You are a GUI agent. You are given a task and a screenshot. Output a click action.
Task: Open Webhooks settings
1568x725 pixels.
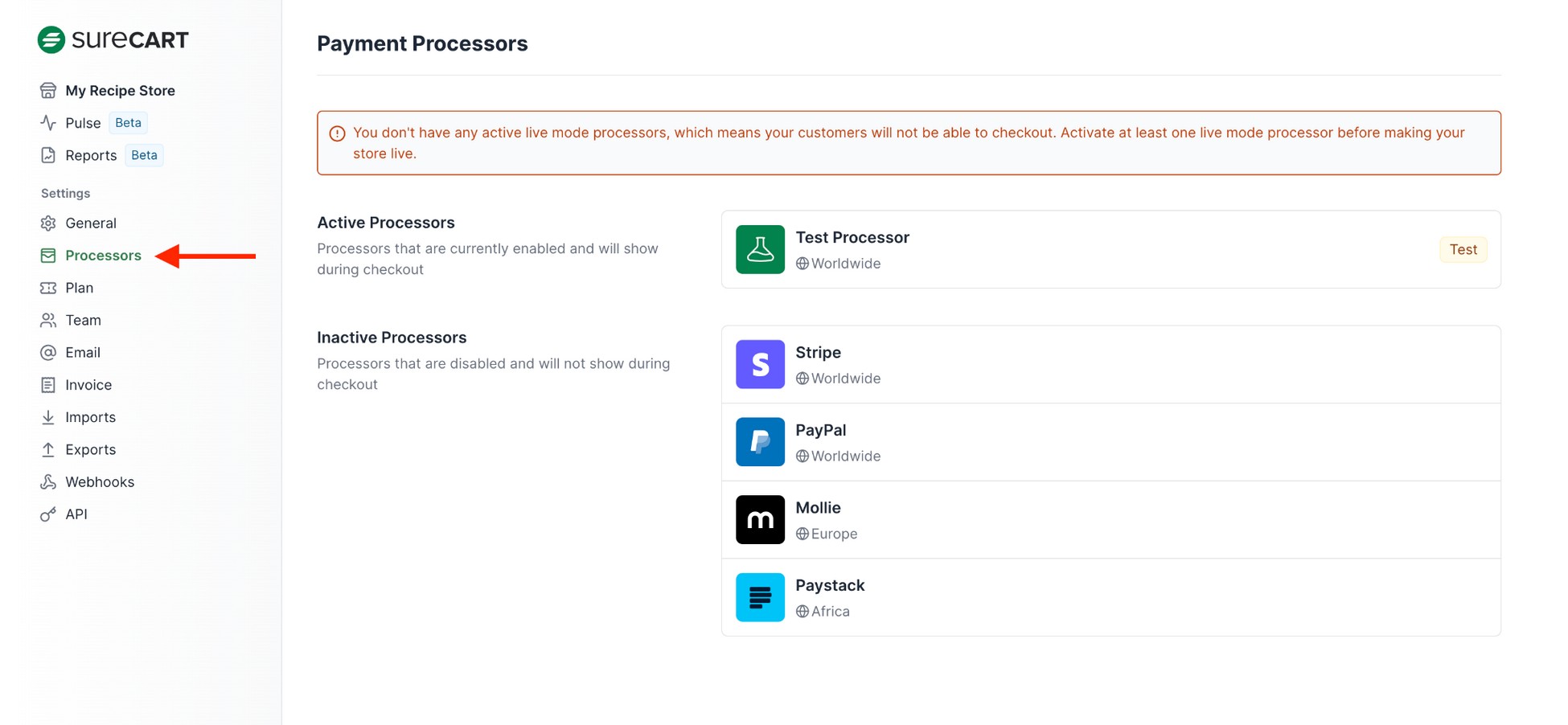coord(100,481)
